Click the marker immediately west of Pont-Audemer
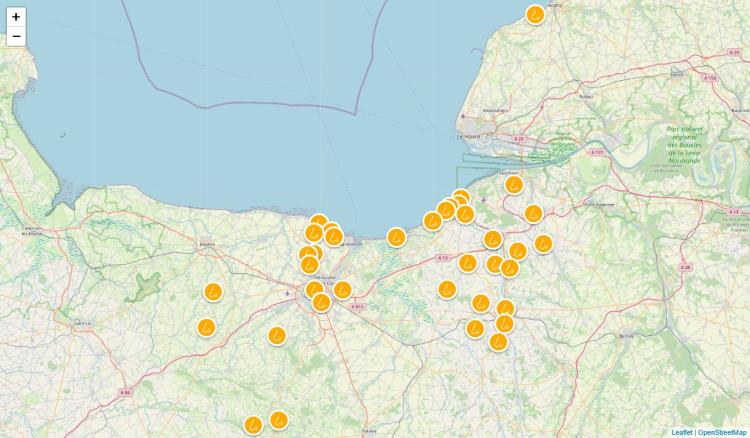 [533, 214]
